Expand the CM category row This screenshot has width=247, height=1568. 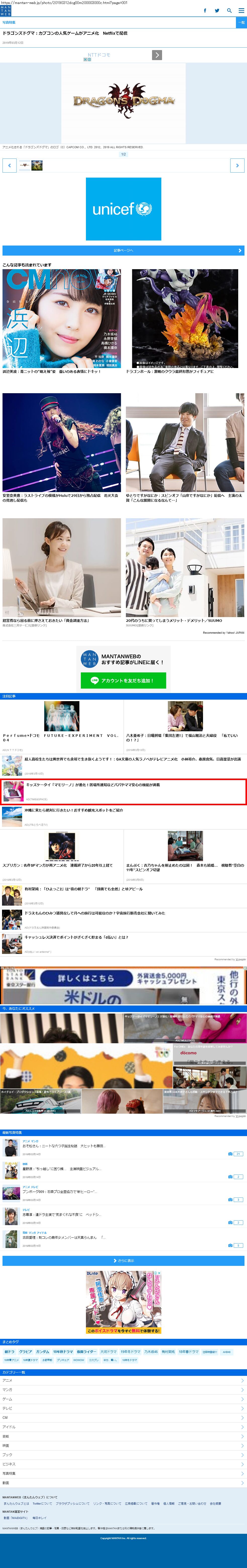click(x=124, y=1418)
